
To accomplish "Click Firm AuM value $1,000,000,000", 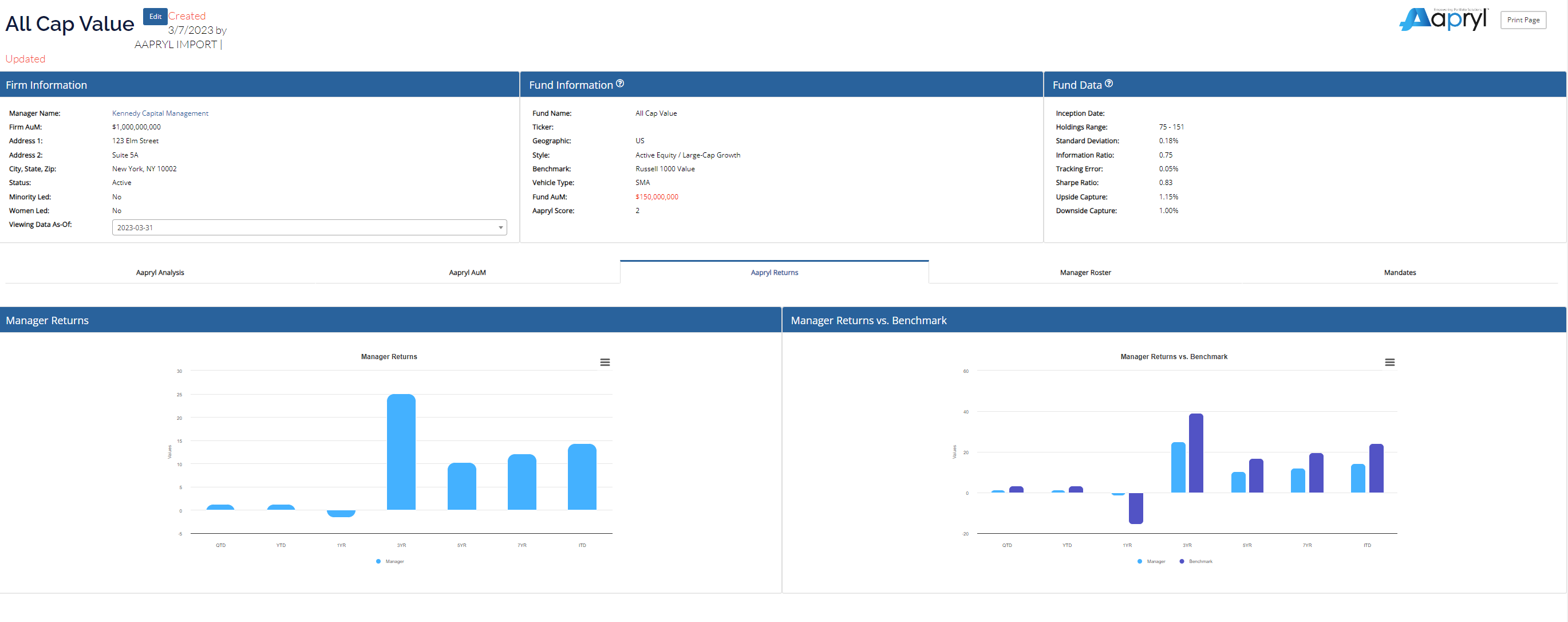I will pyautogui.click(x=136, y=127).
